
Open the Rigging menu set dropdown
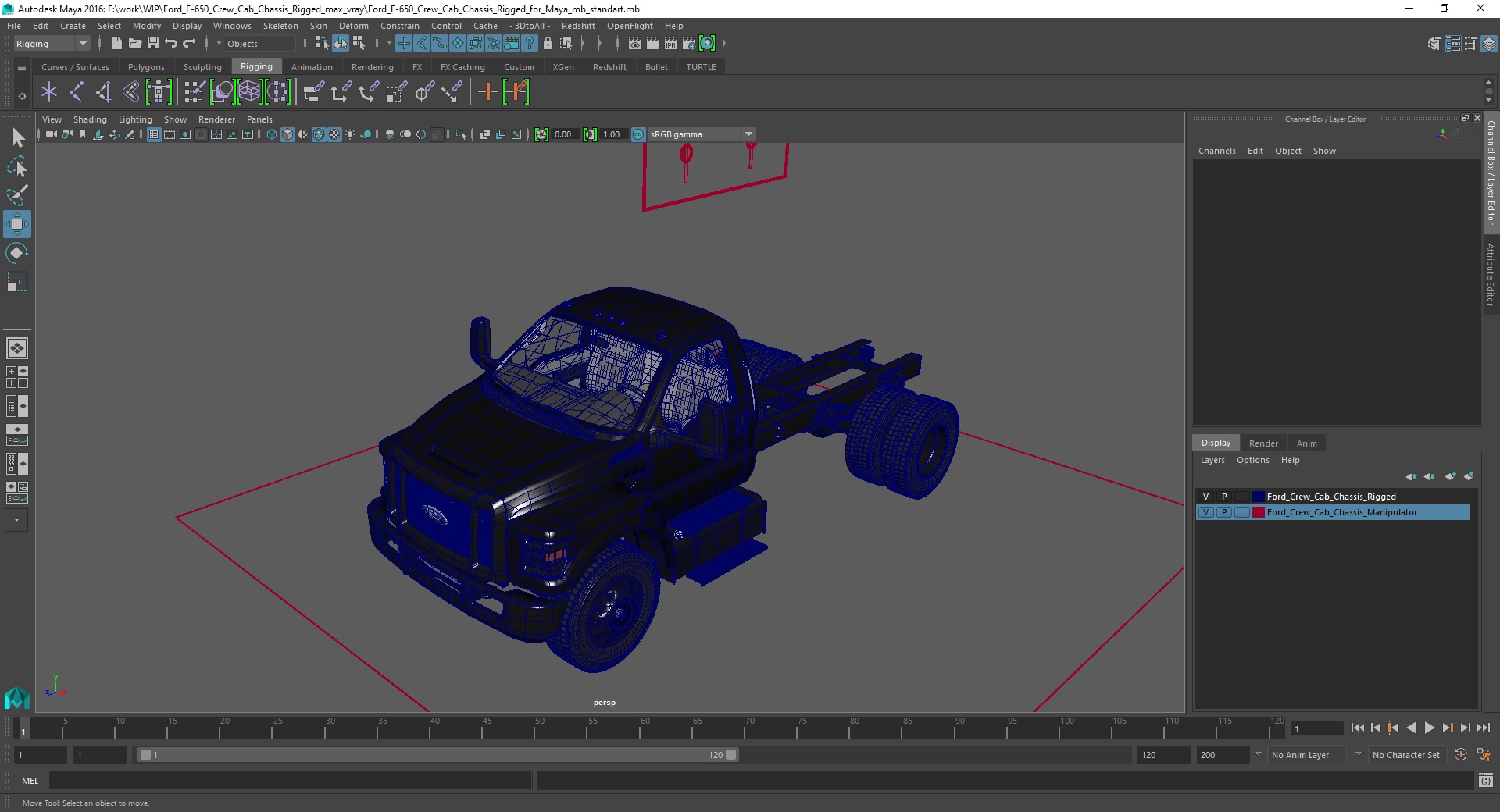[52, 44]
